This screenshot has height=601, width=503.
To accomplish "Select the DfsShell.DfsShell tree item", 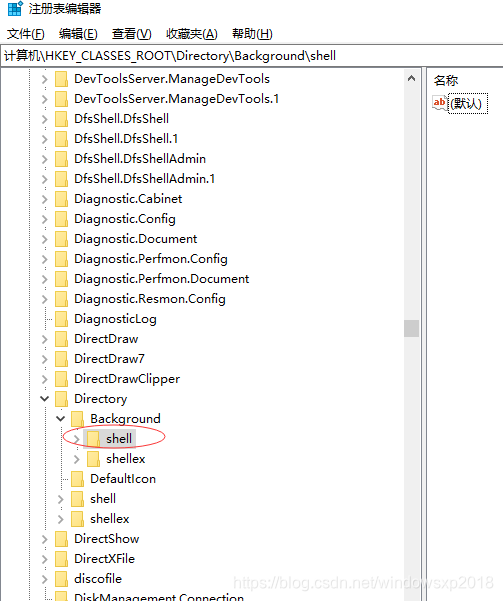I will point(122,119).
